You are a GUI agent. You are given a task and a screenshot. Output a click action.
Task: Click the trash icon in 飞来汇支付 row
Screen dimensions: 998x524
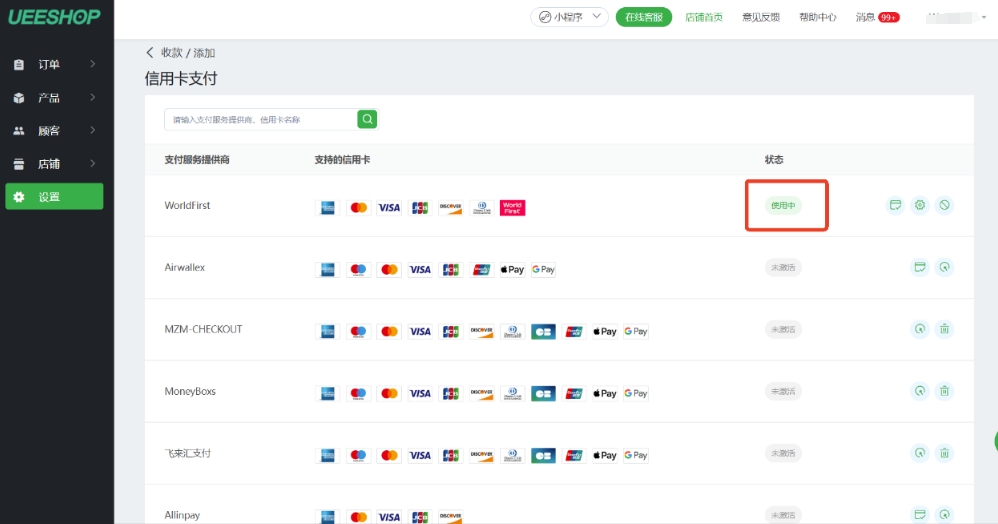coord(945,454)
